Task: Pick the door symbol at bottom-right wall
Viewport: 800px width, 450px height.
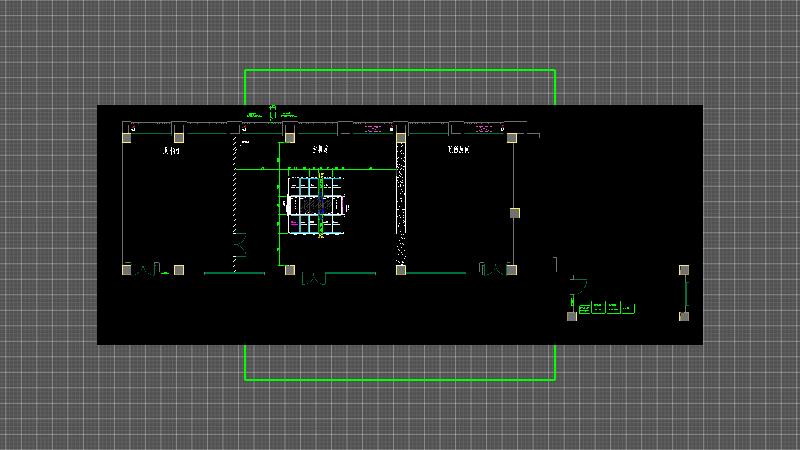Action: (492, 269)
